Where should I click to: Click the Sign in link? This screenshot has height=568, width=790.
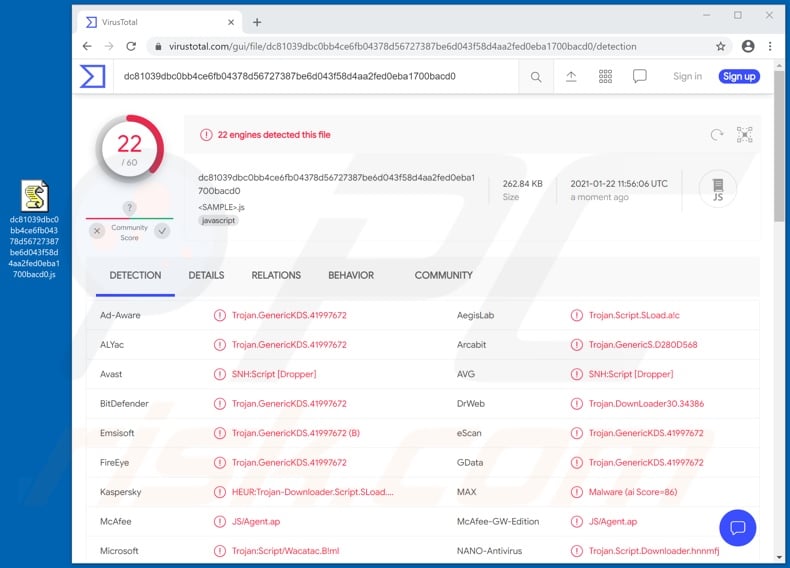point(687,76)
